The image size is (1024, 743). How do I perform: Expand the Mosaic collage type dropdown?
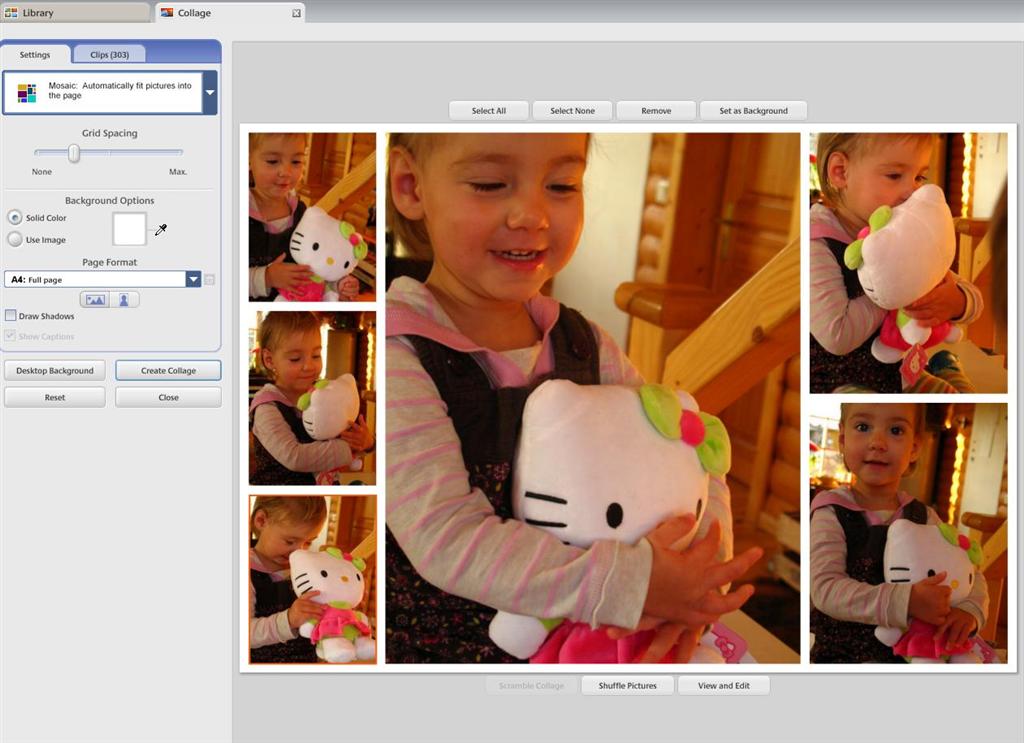[210, 93]
